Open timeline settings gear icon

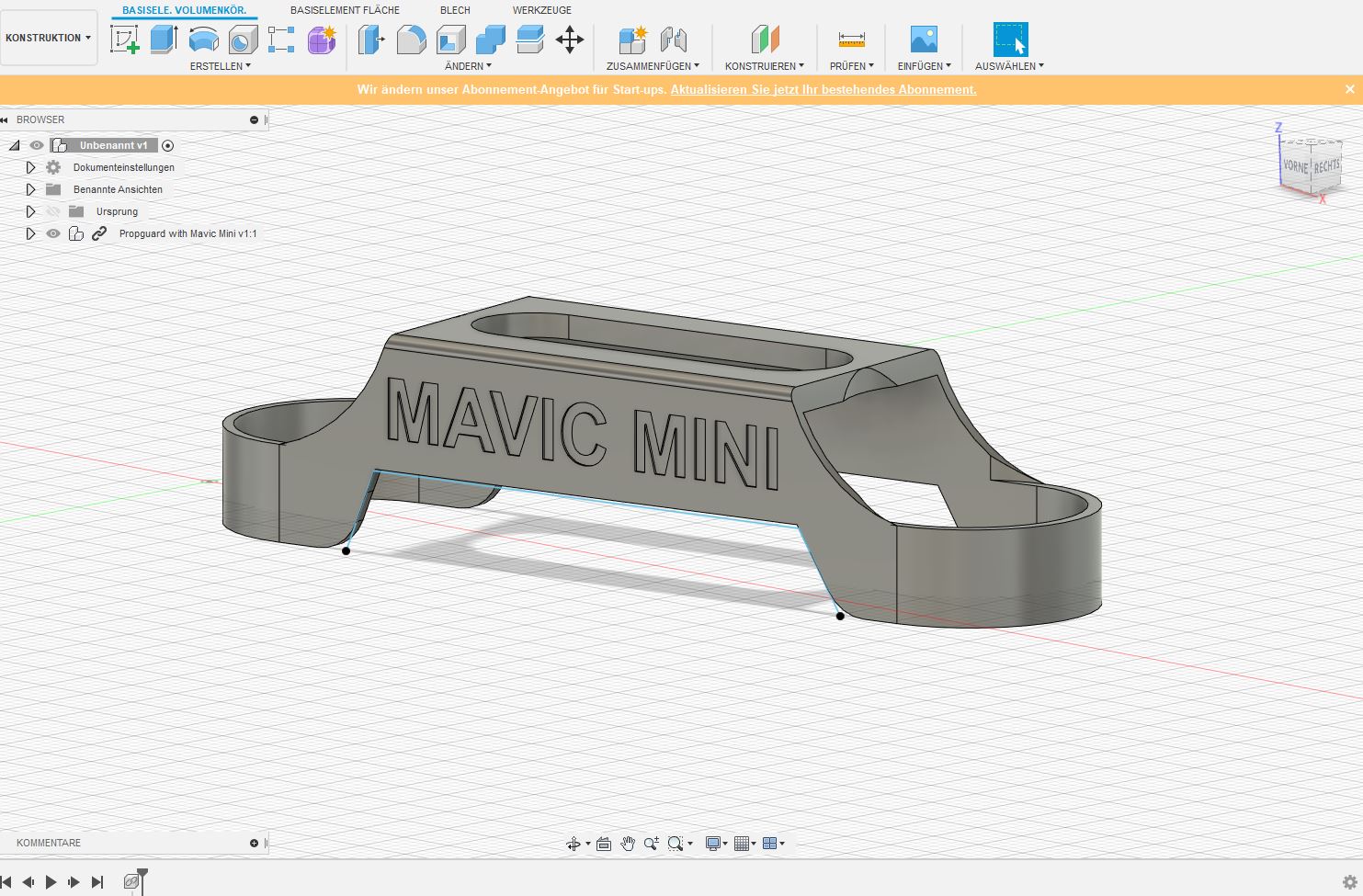[x=1349, y=882]
